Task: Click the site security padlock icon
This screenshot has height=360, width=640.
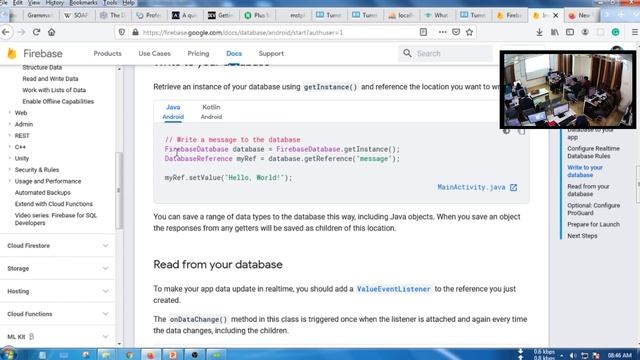Action: pyautogui.click(x=135, y=32)
